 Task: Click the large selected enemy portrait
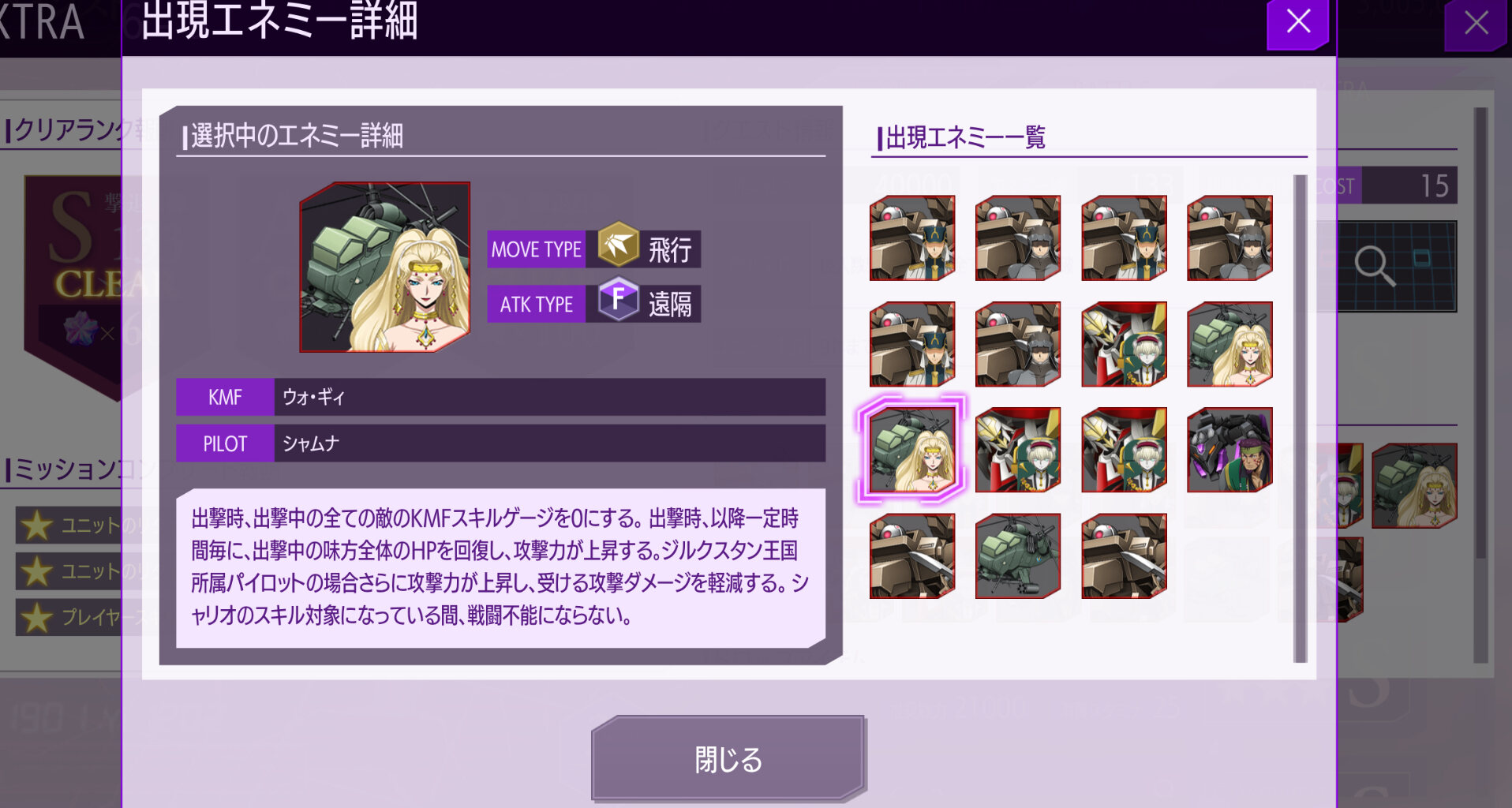click(385, 267)
